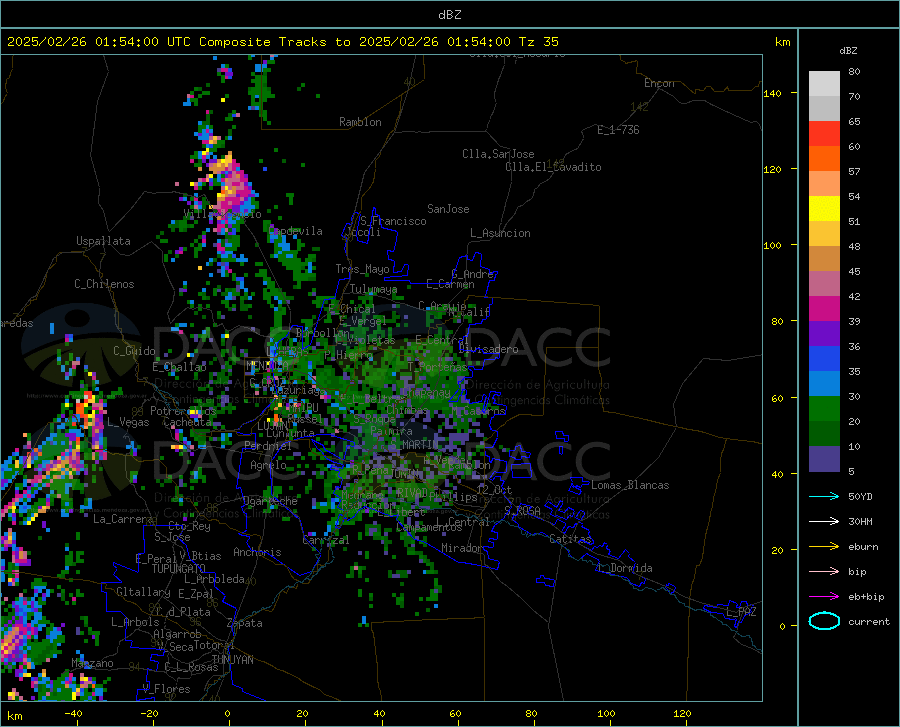Viewport: 900px width, 727px height.
Task: Click the 'L_Arboleda' map label
Action: click(214, 579)
